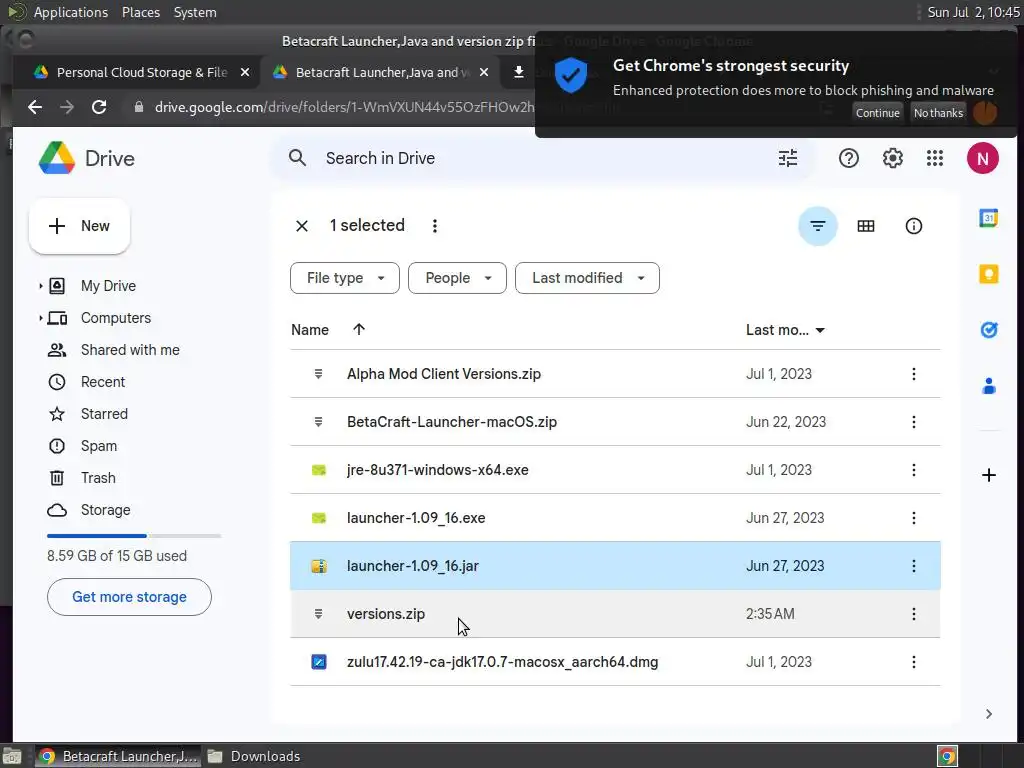Dismiss security prompt with No thanks

(938, 113)
